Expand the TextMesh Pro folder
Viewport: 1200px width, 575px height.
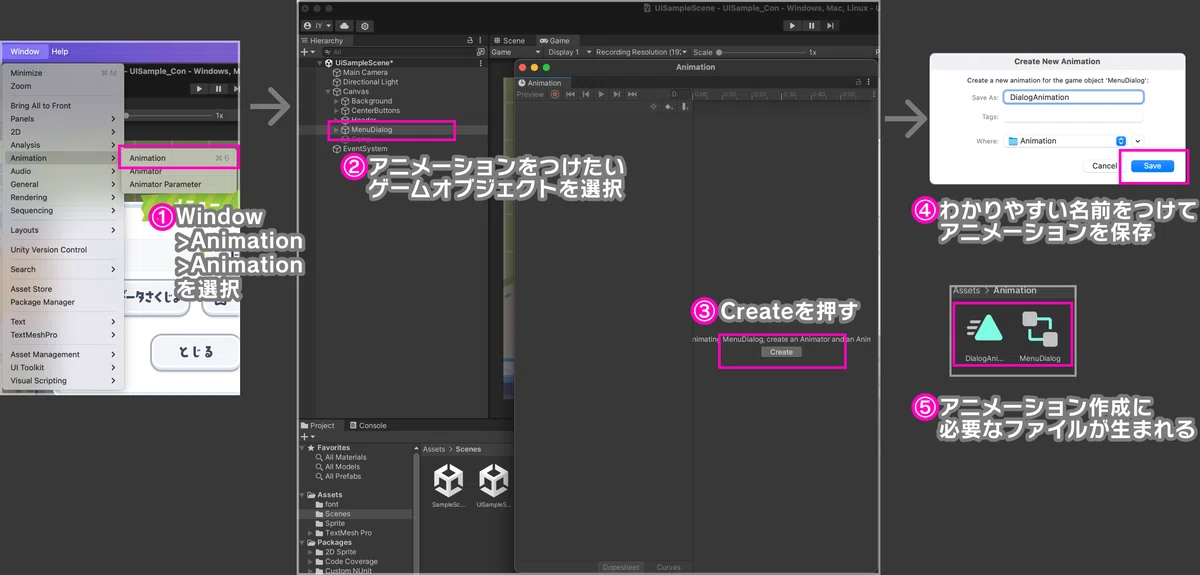click(310, 533)
